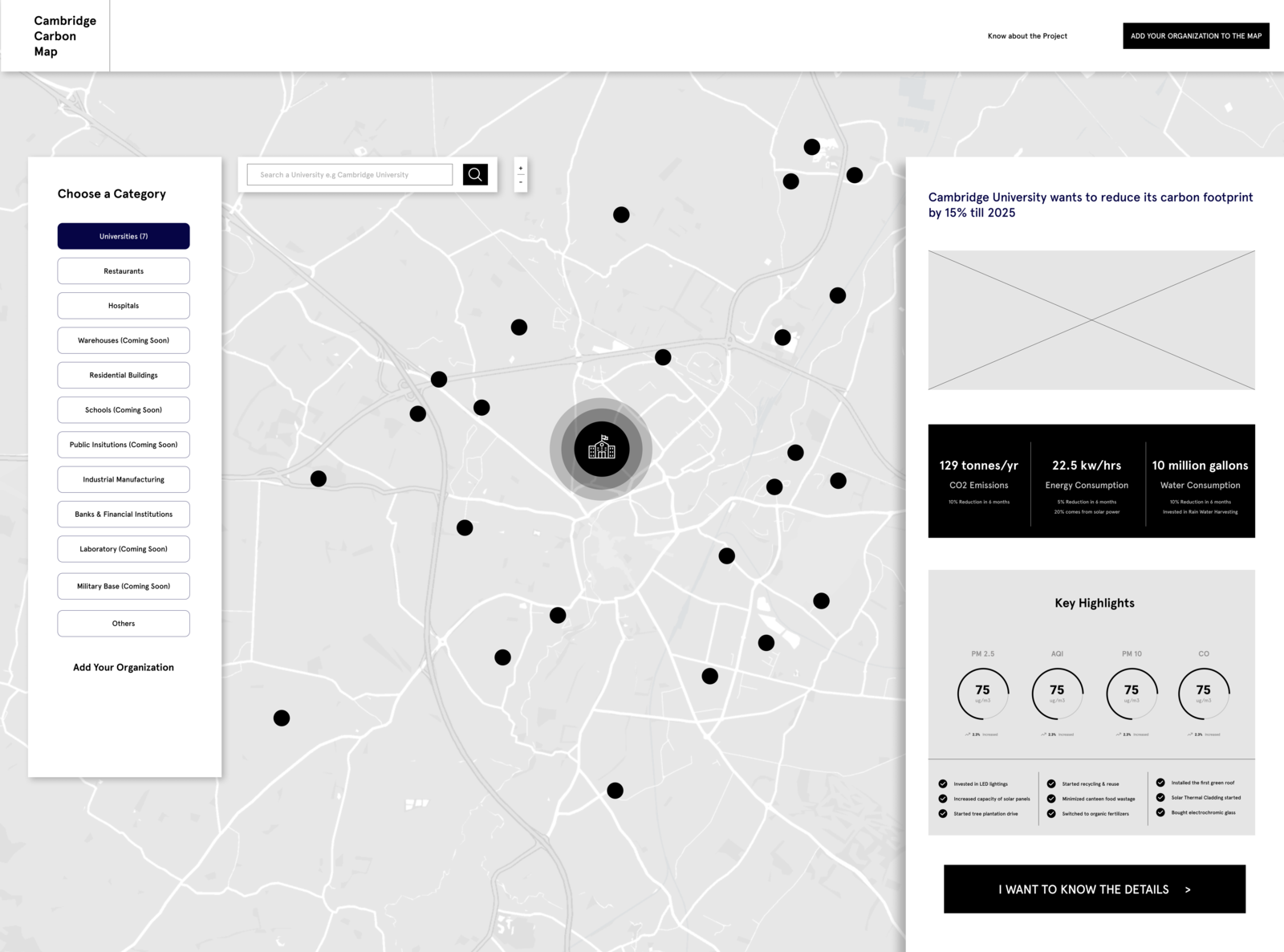1284x952 pixels.
Task: Zoom out using the minus map control
Action: pos(519,181)
